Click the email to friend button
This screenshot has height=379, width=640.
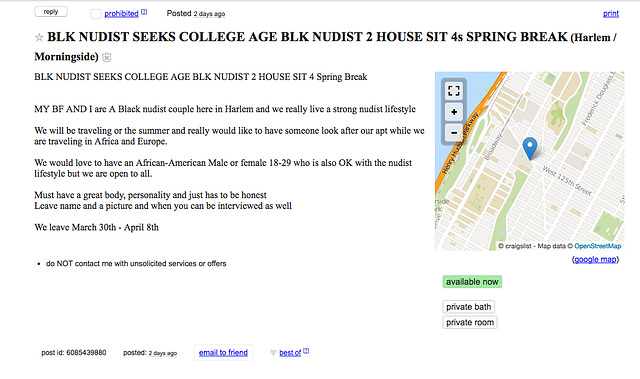pos(223,352)
